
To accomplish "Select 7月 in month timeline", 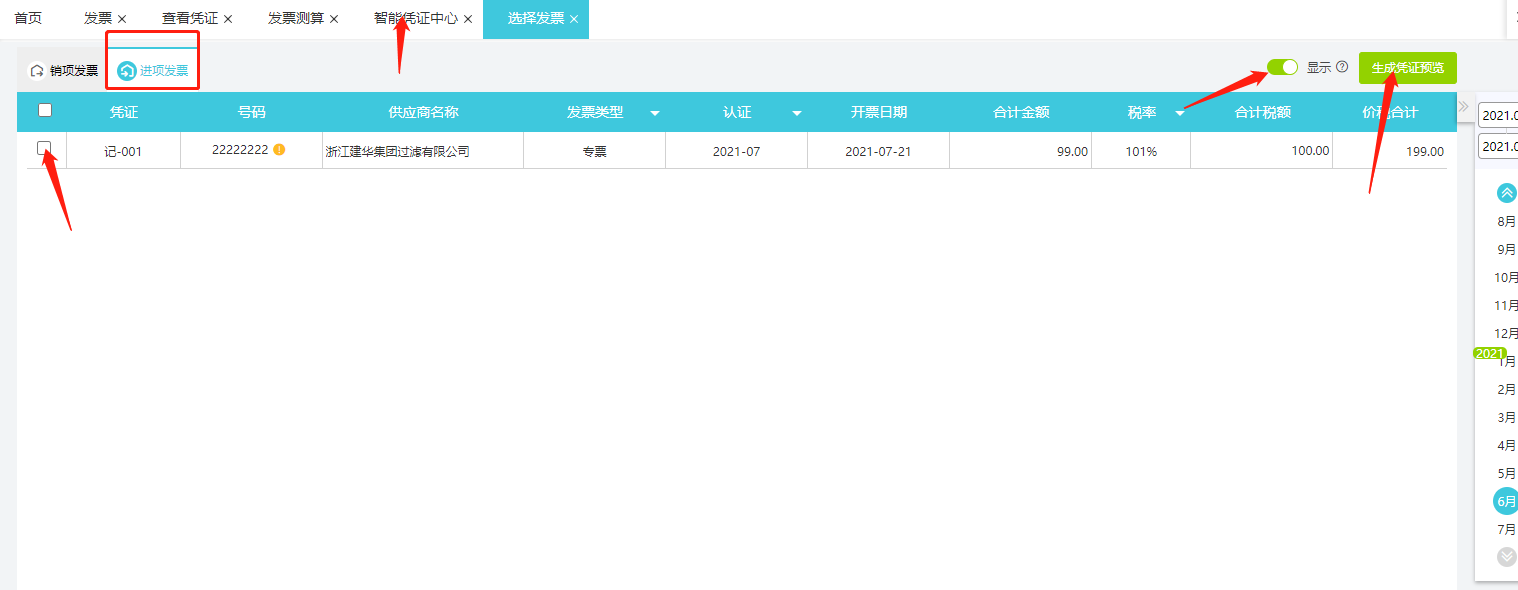I will point(1507,529).
